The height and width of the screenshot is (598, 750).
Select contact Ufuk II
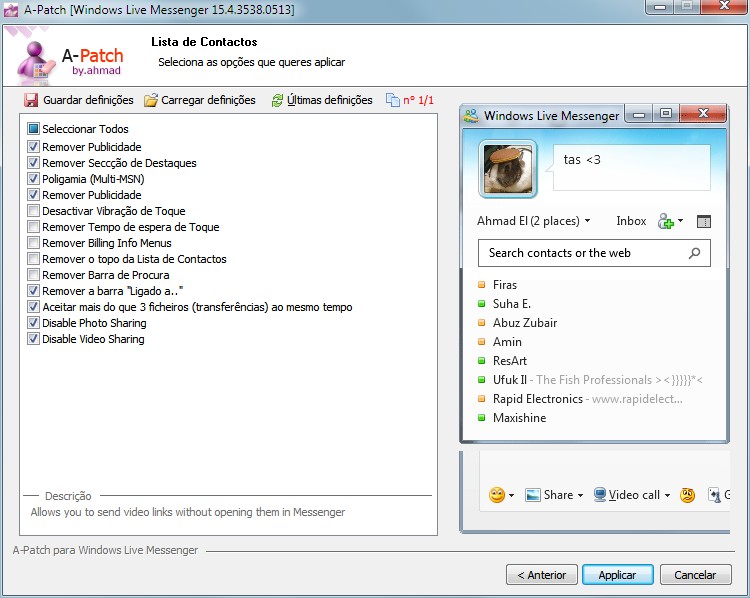tap(510, 380)
